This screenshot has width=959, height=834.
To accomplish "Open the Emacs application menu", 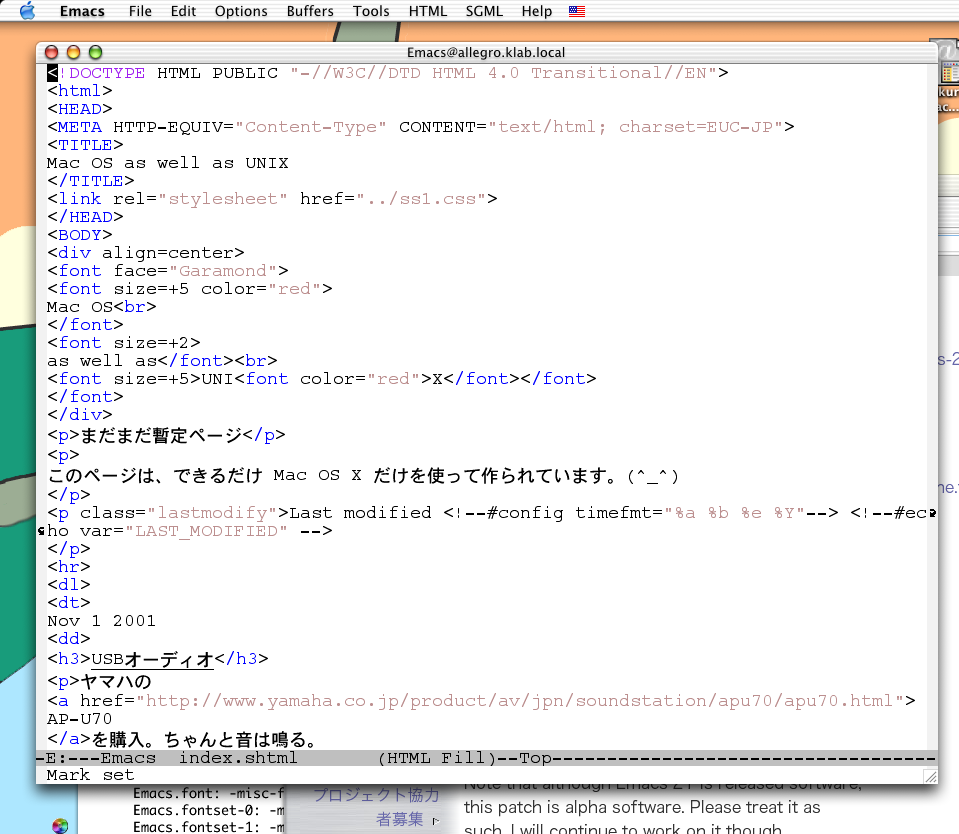I will tap(81, 11).
